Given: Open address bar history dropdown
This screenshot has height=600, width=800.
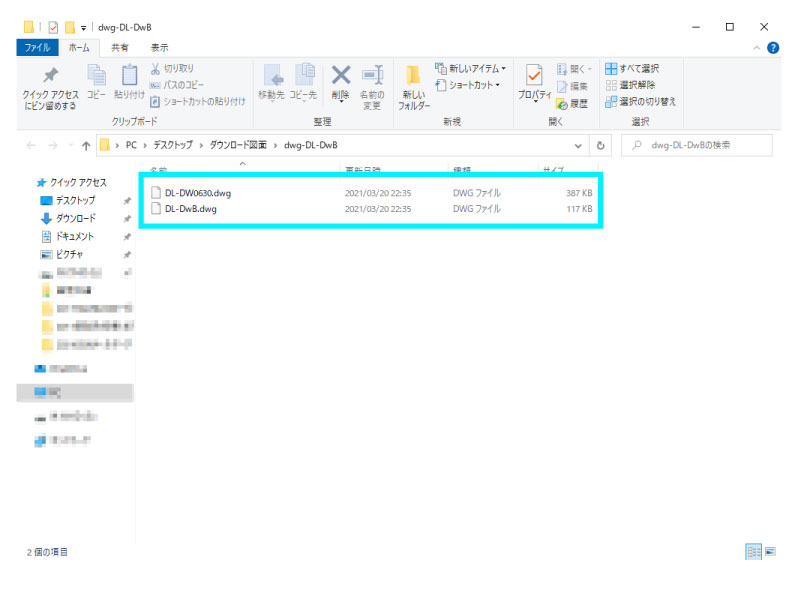Looking at the screenshot, I should [x=577, y=145].
